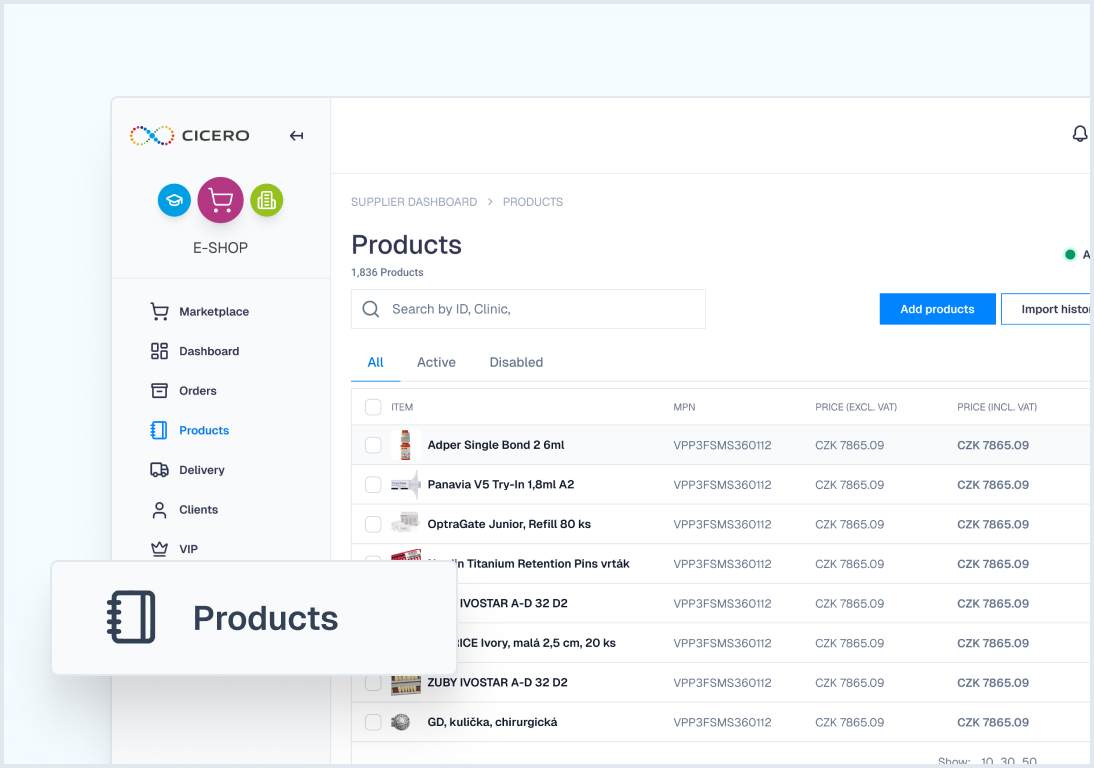Click the product search field
This screenshot has width=1094, height=768.
point(528,308)
